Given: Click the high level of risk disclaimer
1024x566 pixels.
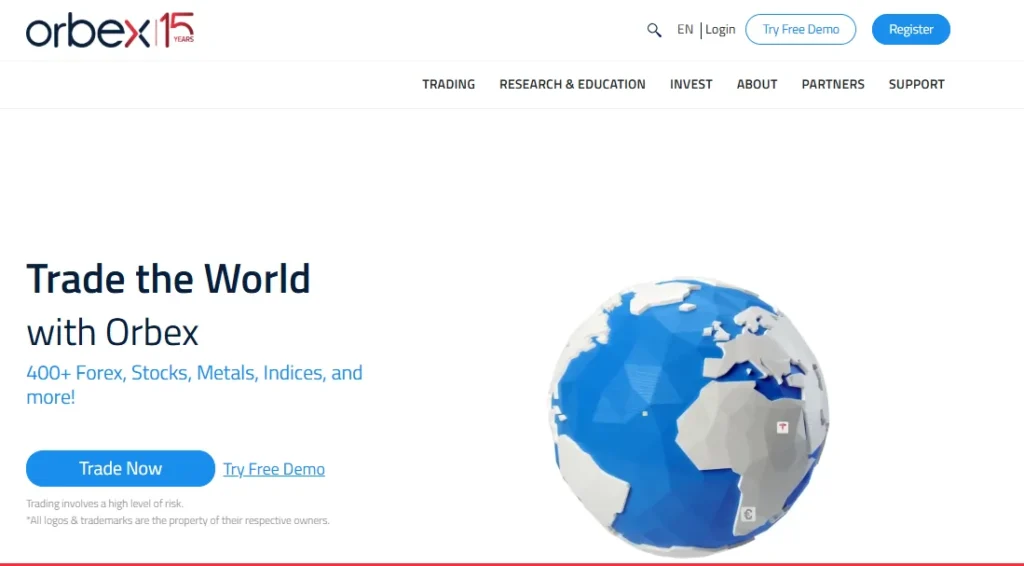Looking at the screenshot, I should coord(105,503).
